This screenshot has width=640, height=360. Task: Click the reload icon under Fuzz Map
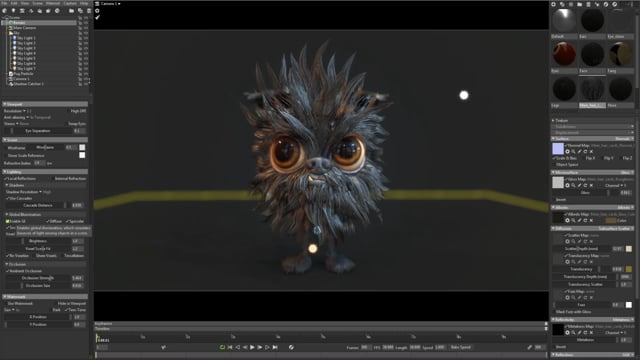coord(585,298)
